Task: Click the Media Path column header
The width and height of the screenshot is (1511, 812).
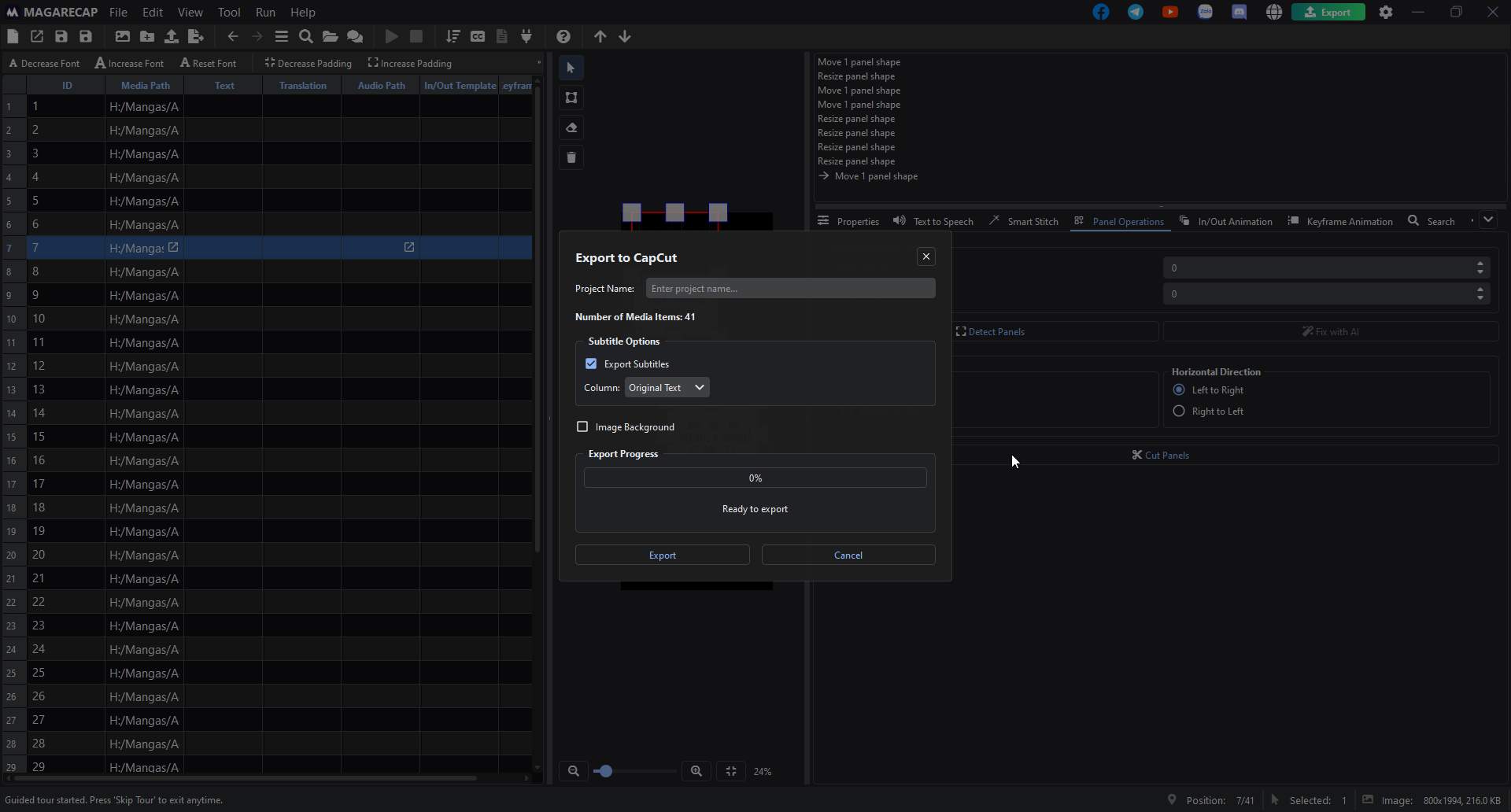Action: [146, 85]
